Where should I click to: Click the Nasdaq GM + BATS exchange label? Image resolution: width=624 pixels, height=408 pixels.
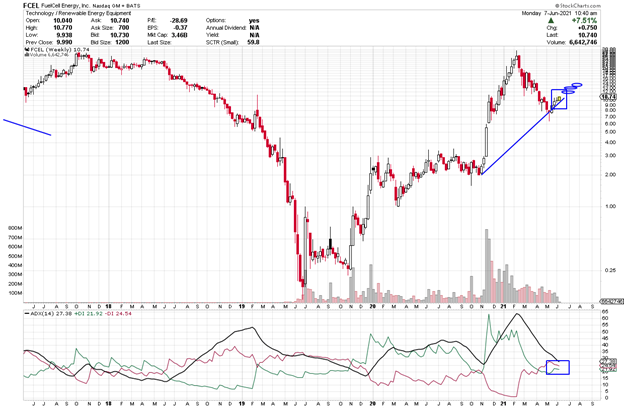(116, 7)
